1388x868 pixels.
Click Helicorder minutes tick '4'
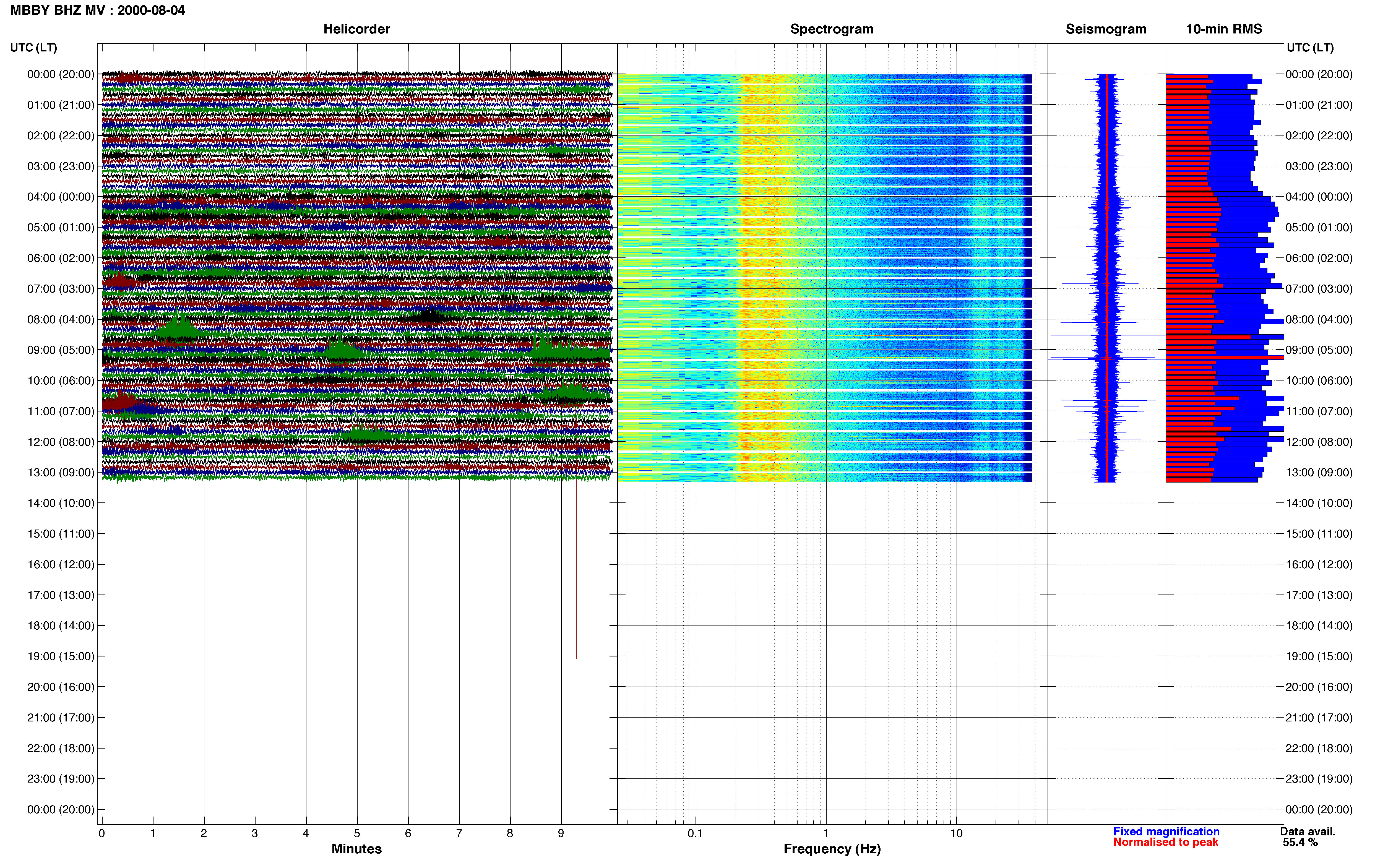306,833
